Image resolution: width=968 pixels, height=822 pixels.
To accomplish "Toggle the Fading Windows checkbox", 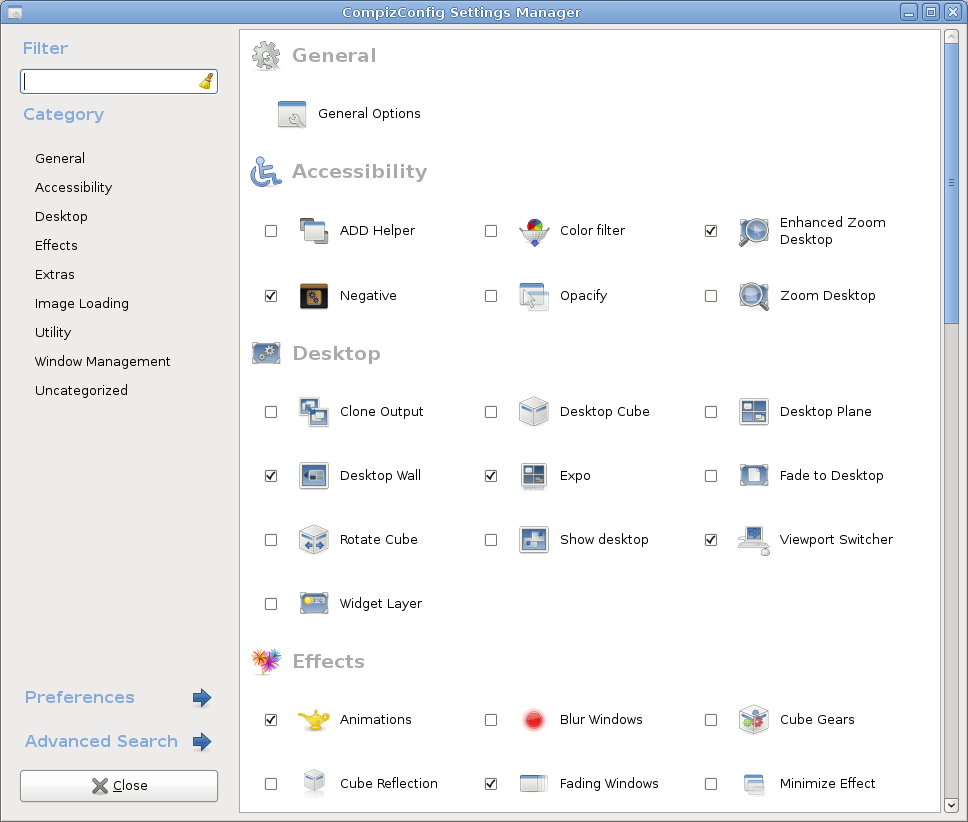I will click(491, 783).
